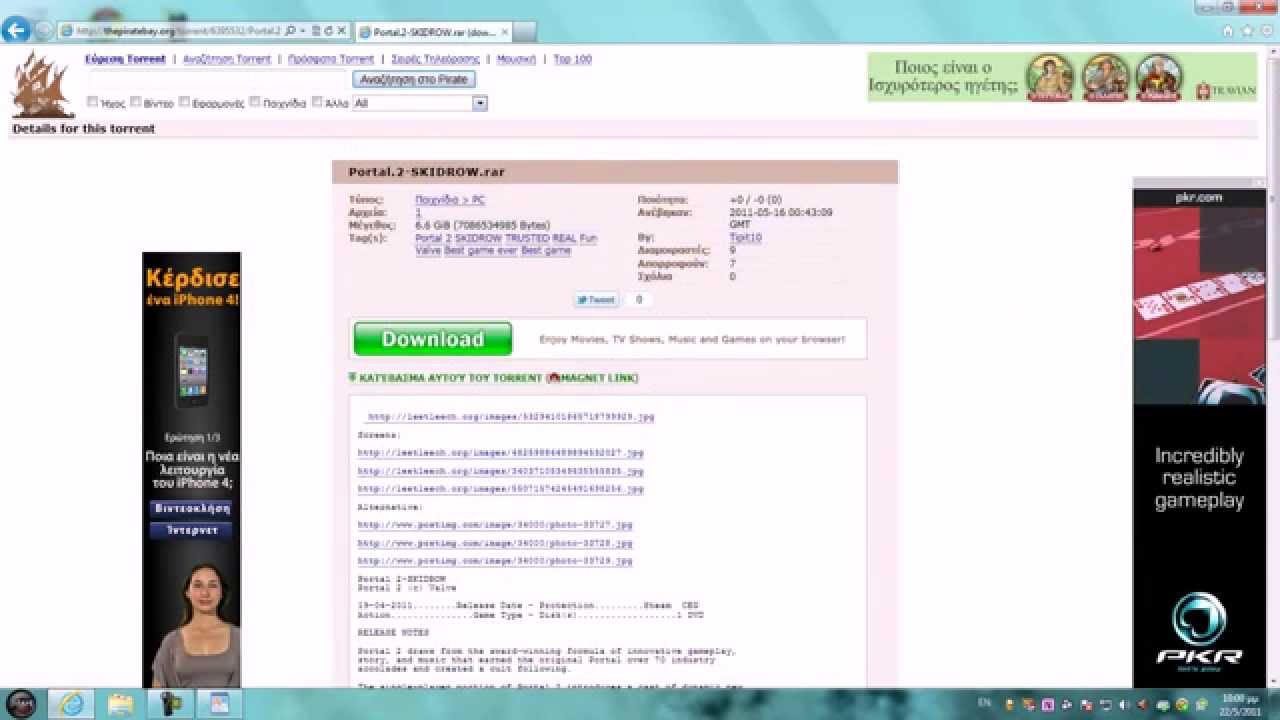Click the Portal.2-SKIDROW.rar torrent title

coord(427,172)
